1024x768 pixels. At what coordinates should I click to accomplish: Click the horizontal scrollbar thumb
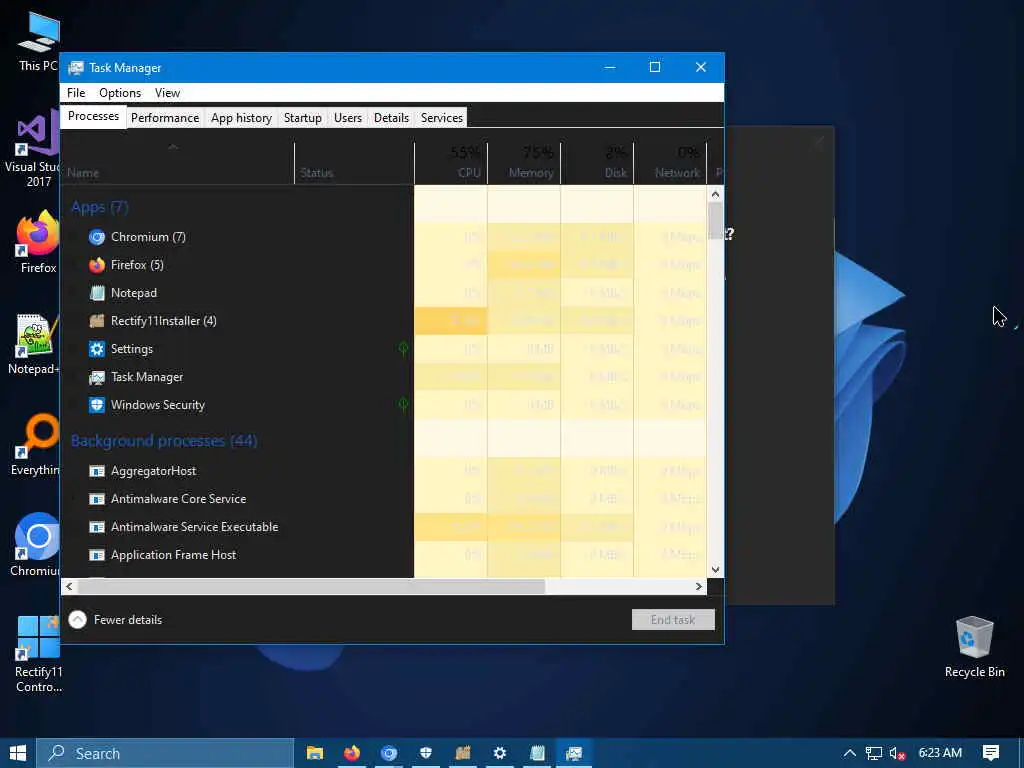tap(311, 586)
